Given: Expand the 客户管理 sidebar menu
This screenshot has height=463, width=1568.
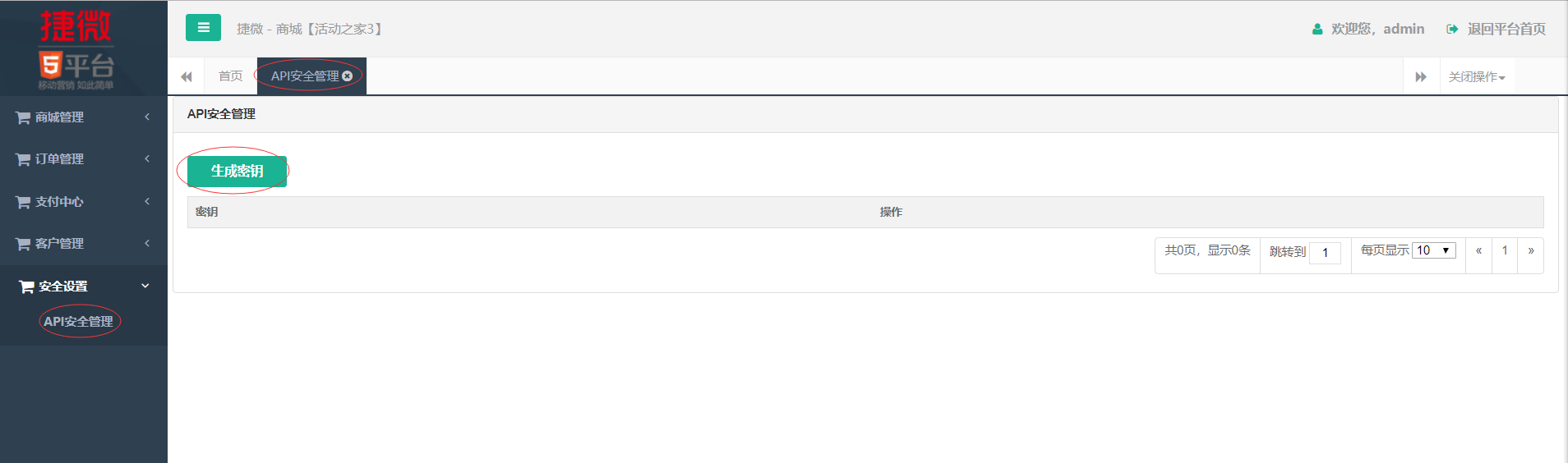Looking at the screenshot, I should [84, 244].
